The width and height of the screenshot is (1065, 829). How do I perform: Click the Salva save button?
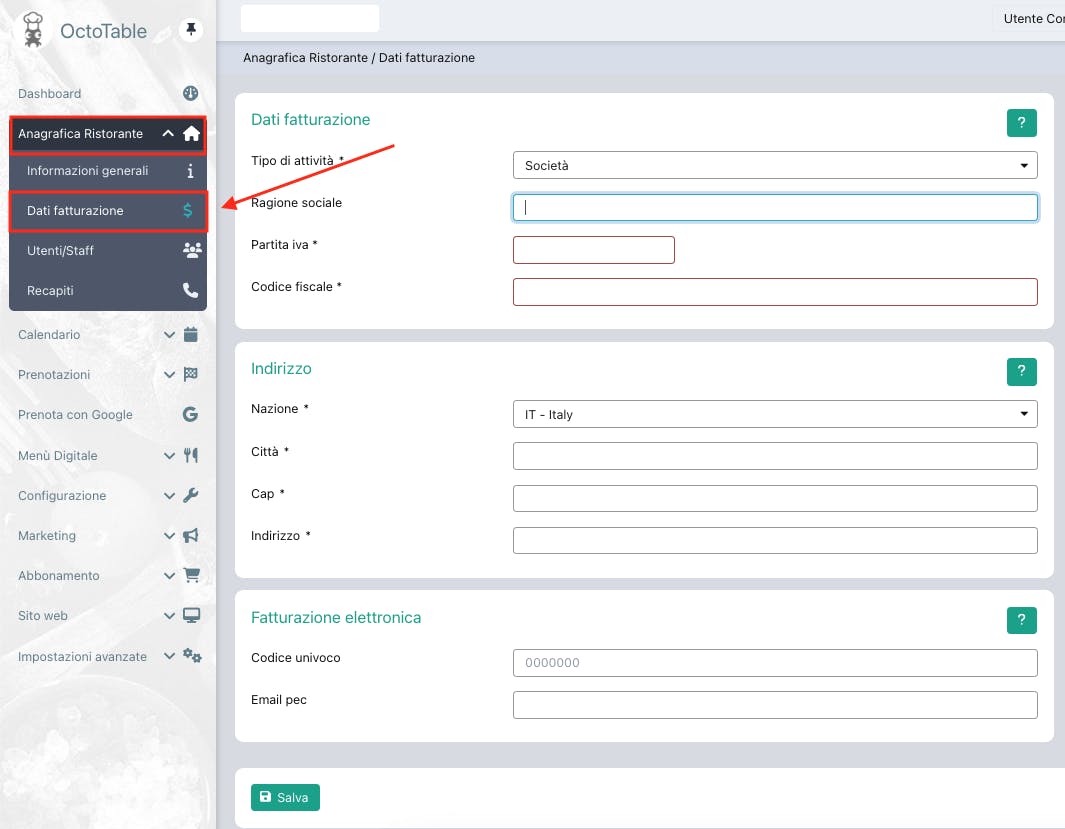click(x=285, y=797)
